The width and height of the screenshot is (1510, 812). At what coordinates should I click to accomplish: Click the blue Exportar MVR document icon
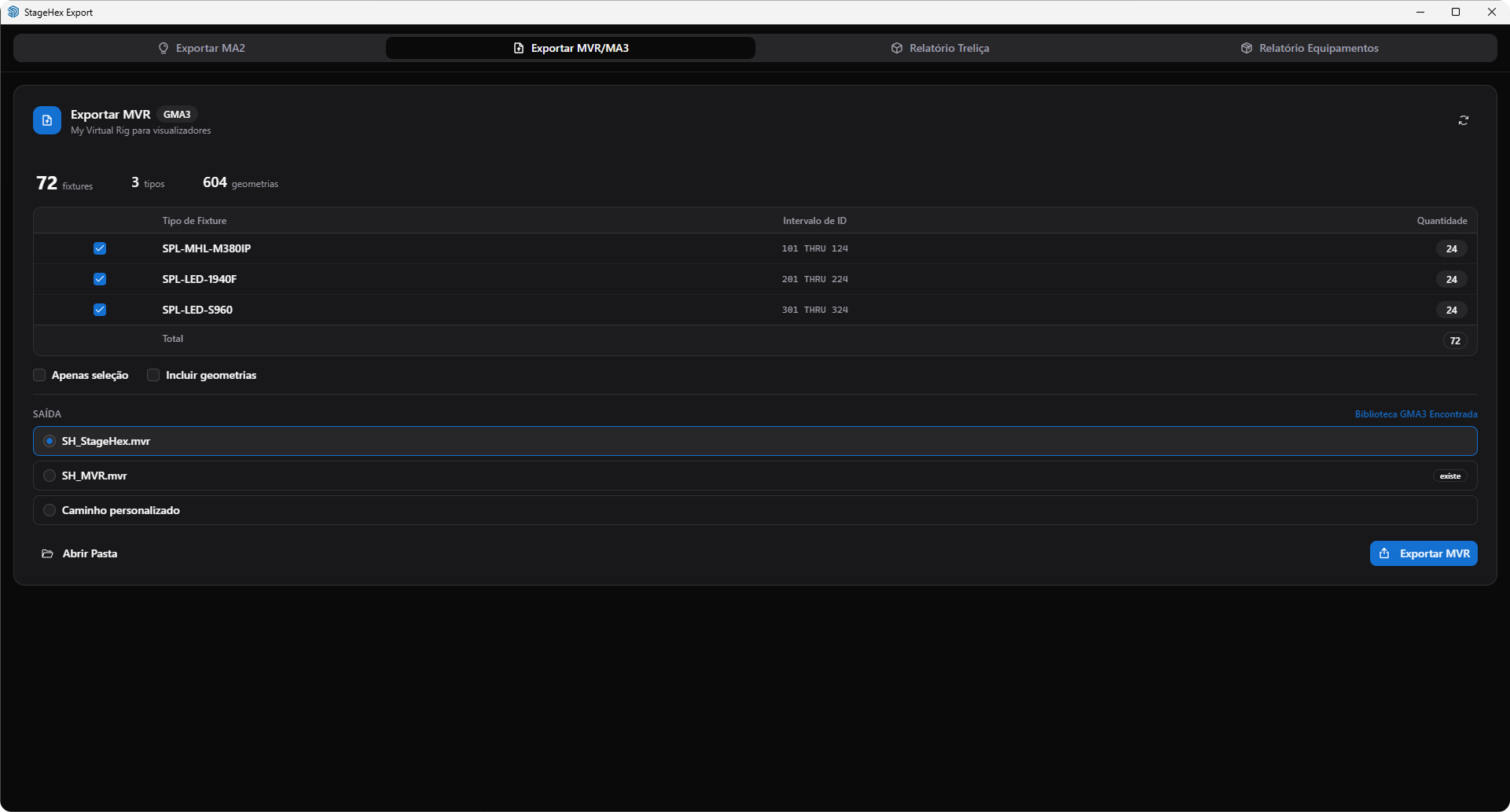pos(47,120)
